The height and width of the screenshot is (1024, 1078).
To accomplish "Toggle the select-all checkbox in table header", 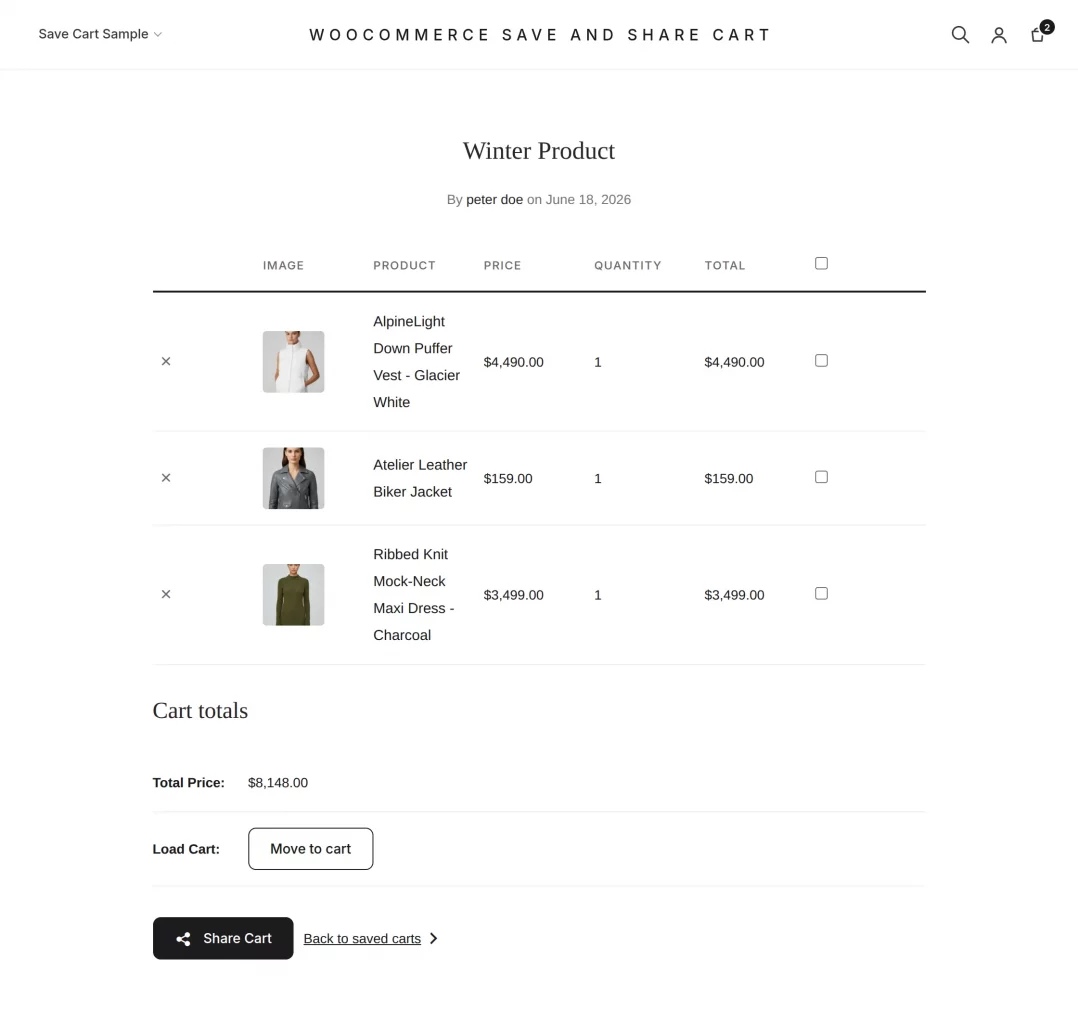I will coord(821,263).
